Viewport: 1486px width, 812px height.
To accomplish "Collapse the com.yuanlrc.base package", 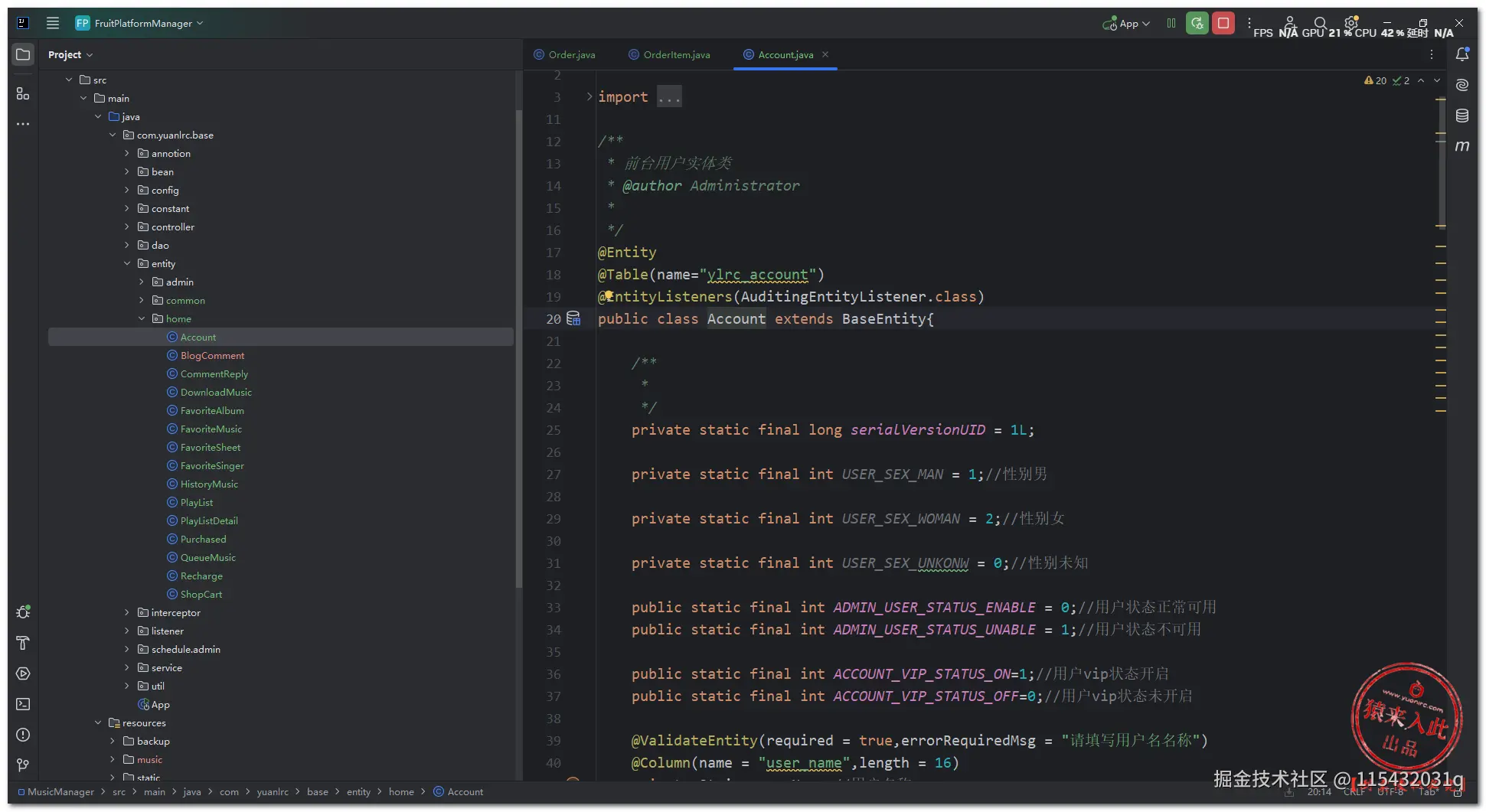I will (113, 135).
